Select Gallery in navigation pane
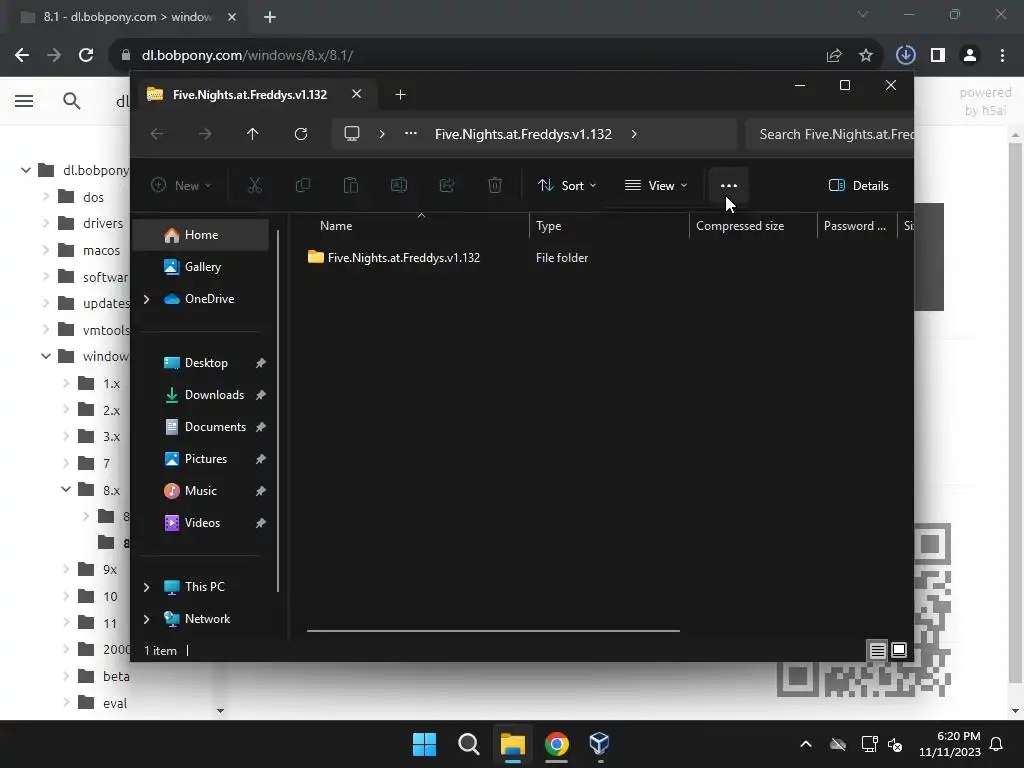Screen dimensions: 1024x768 tap(201, 267)
